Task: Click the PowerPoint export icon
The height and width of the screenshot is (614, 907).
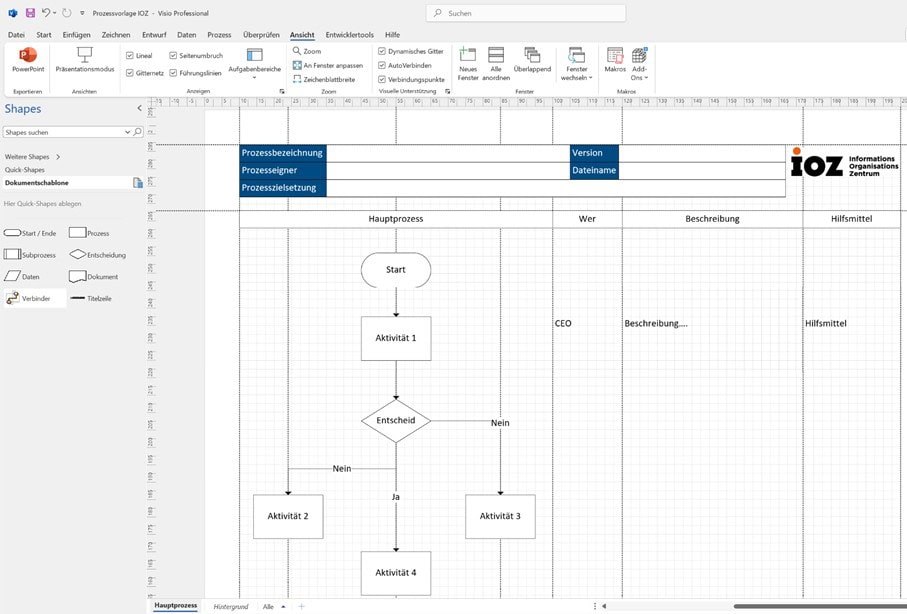Action: pos(27,56)
